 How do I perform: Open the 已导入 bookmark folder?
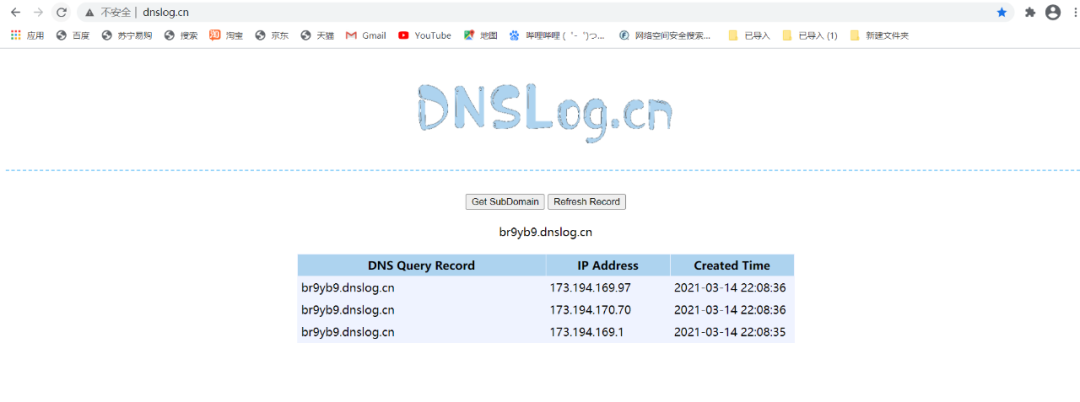click(x=749, y=35)
